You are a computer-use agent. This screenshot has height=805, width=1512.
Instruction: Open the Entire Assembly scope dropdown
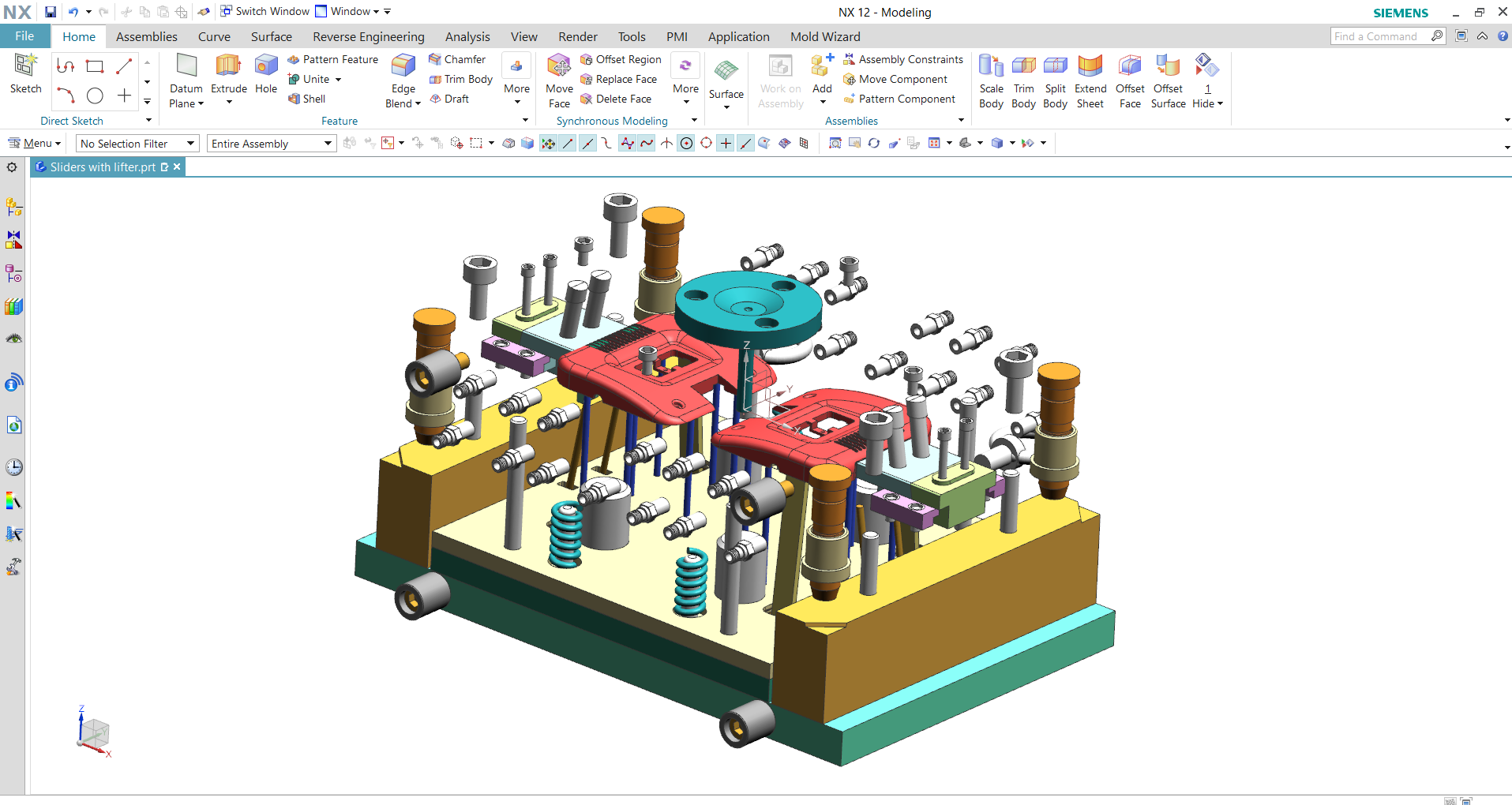coord(272,144)
